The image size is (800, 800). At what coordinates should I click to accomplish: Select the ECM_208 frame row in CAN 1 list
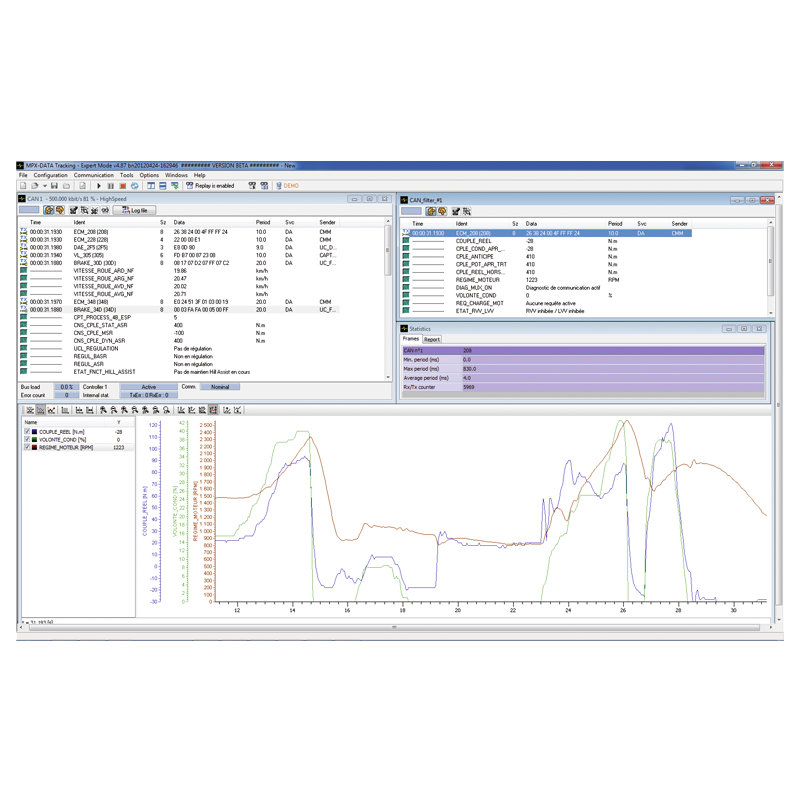pyautogui.click(x=179, y=232)
